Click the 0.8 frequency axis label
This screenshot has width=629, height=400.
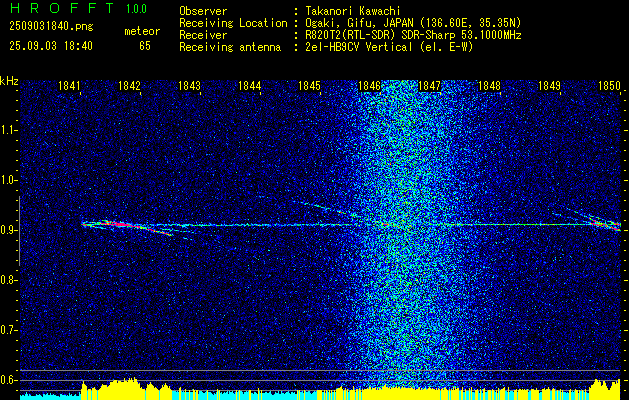click(x=8, y=280)
